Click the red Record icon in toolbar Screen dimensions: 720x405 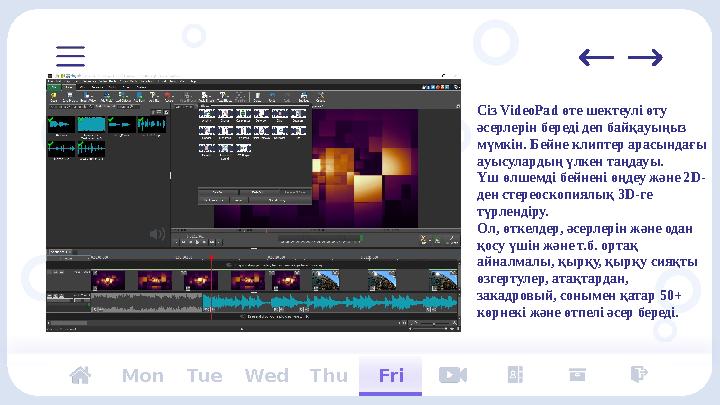(x=169, y=97)
